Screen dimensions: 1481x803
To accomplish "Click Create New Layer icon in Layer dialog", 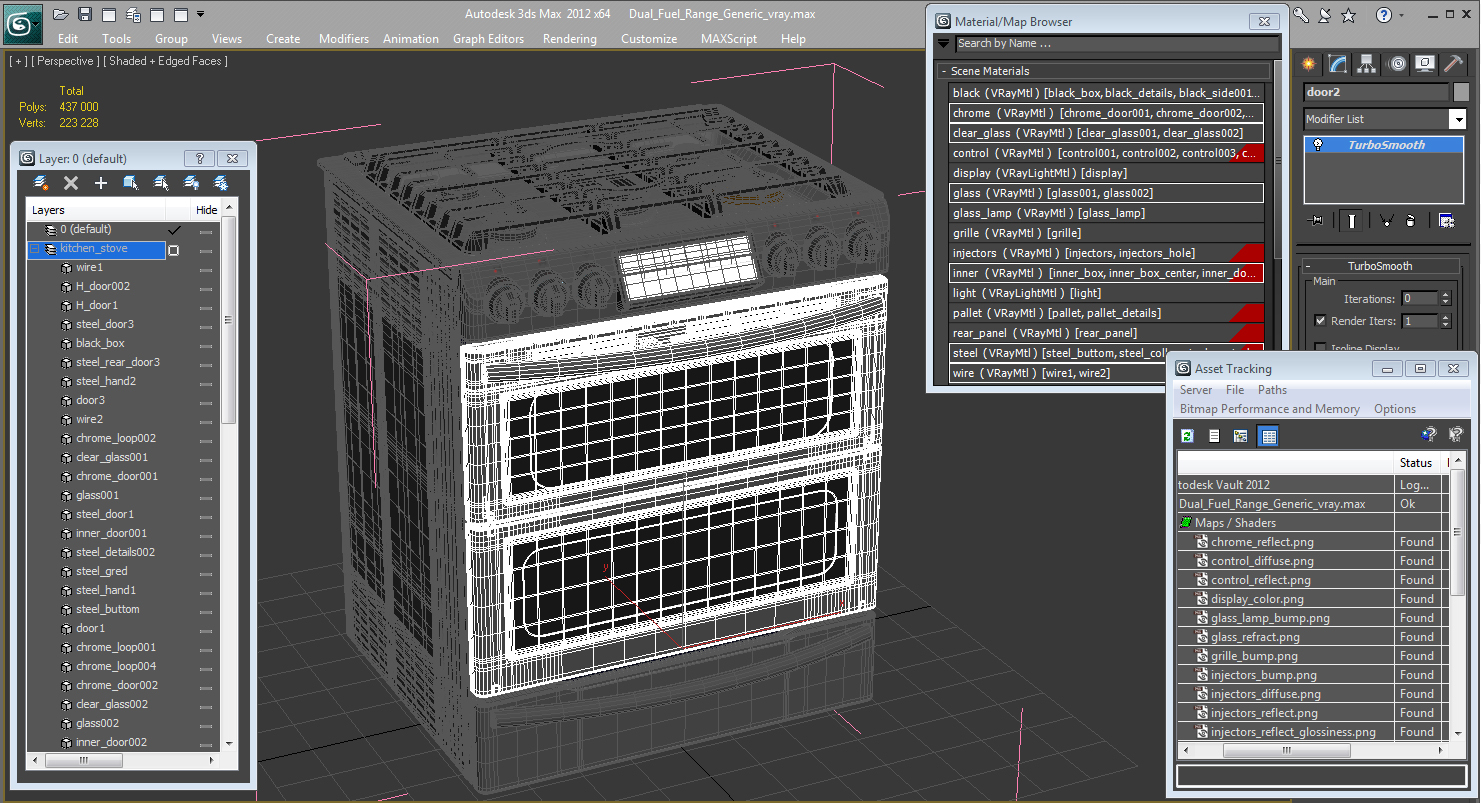I will (41, 183).
